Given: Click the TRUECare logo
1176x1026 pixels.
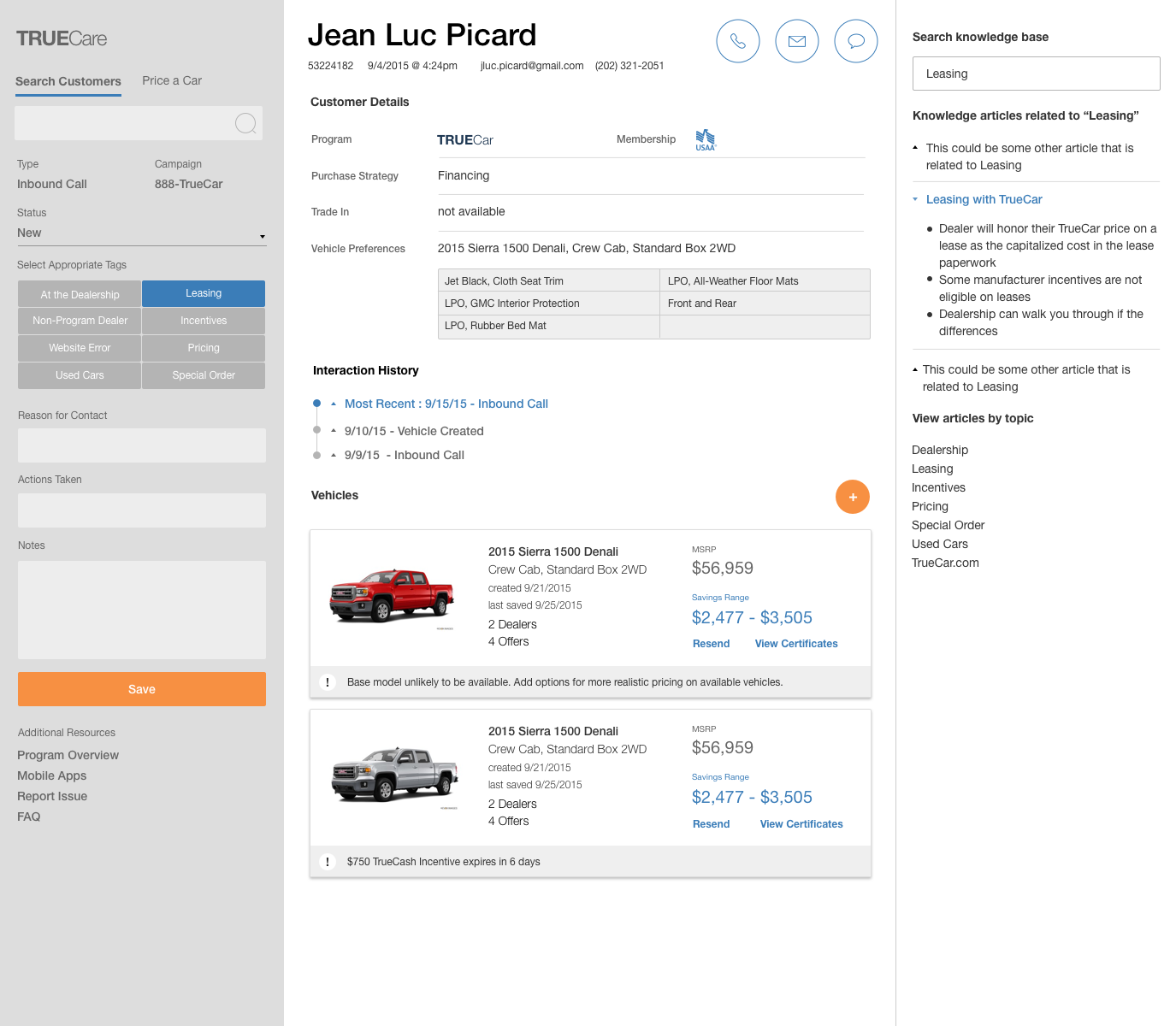Looking at the screenshot, I should pyautogui.click(x=61, y=38).
